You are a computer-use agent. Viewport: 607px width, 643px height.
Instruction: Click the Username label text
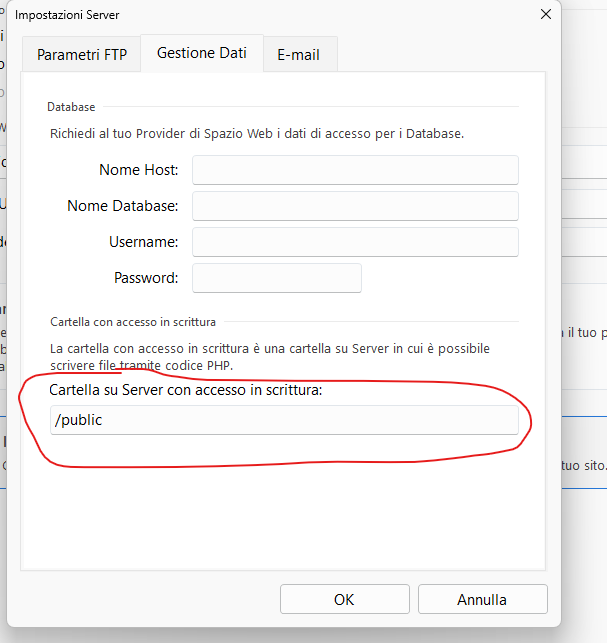(x=143, y=242)
